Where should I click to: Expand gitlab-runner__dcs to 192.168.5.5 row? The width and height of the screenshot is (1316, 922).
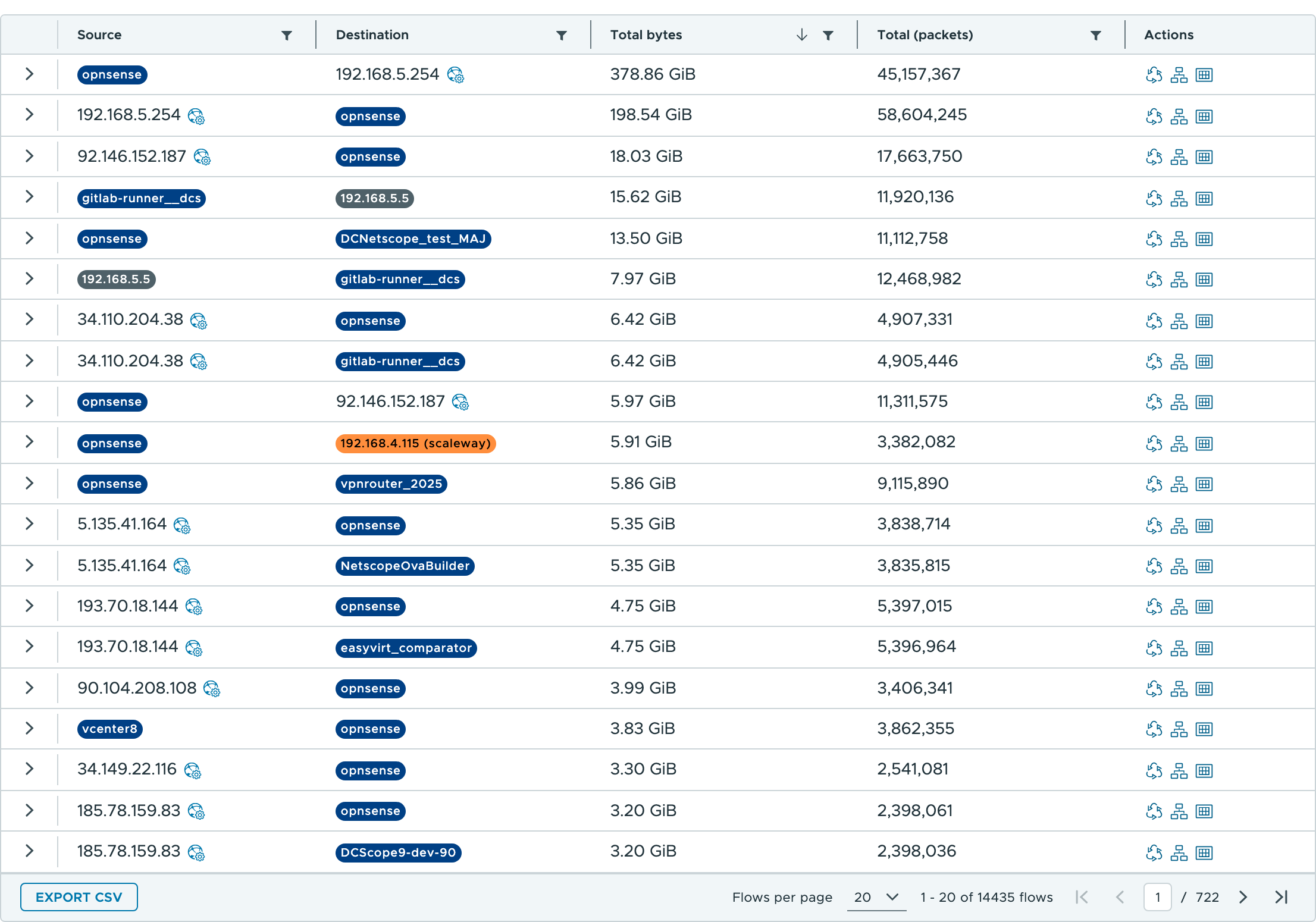click(29, 197)
